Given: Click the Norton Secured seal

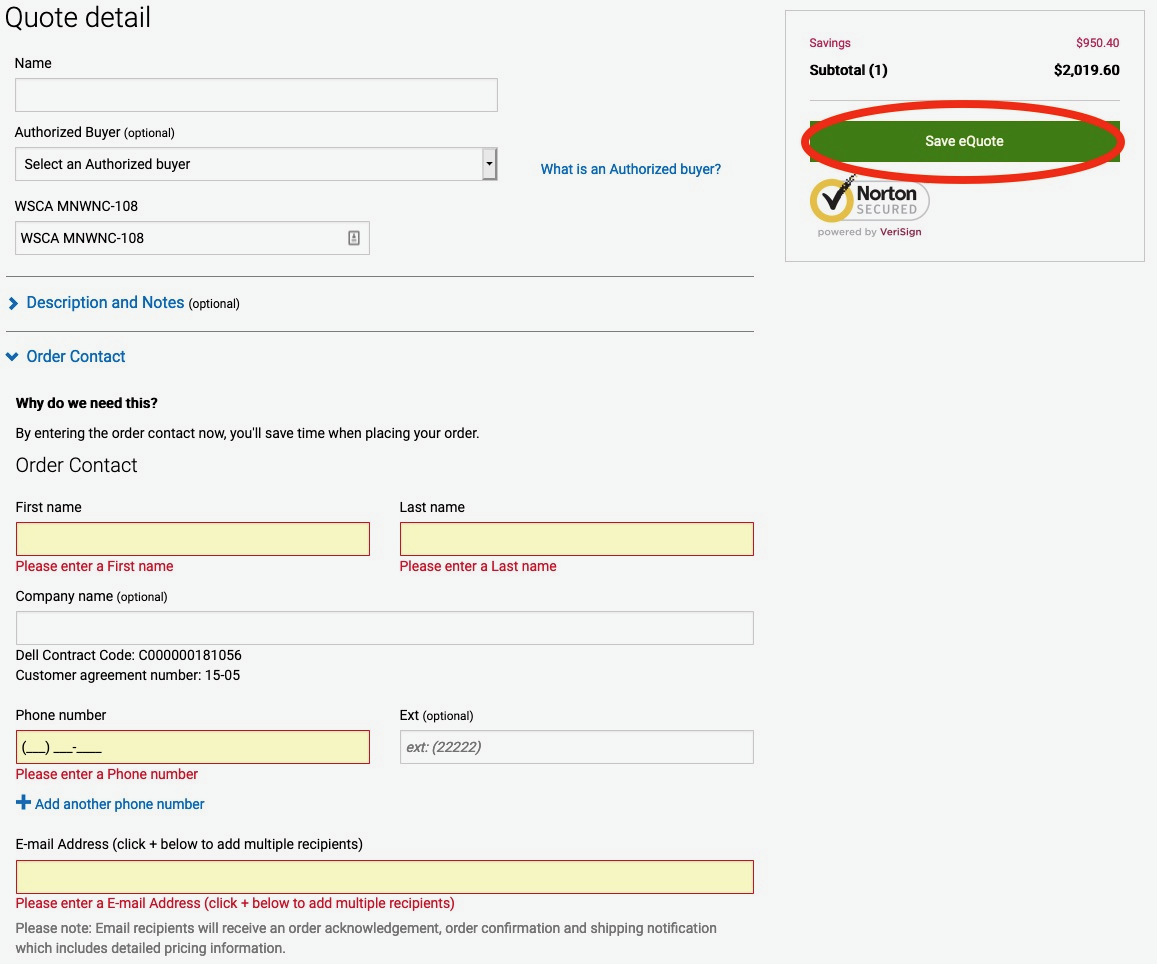Looking at the screenshot, I should click(x=869, y=200).
